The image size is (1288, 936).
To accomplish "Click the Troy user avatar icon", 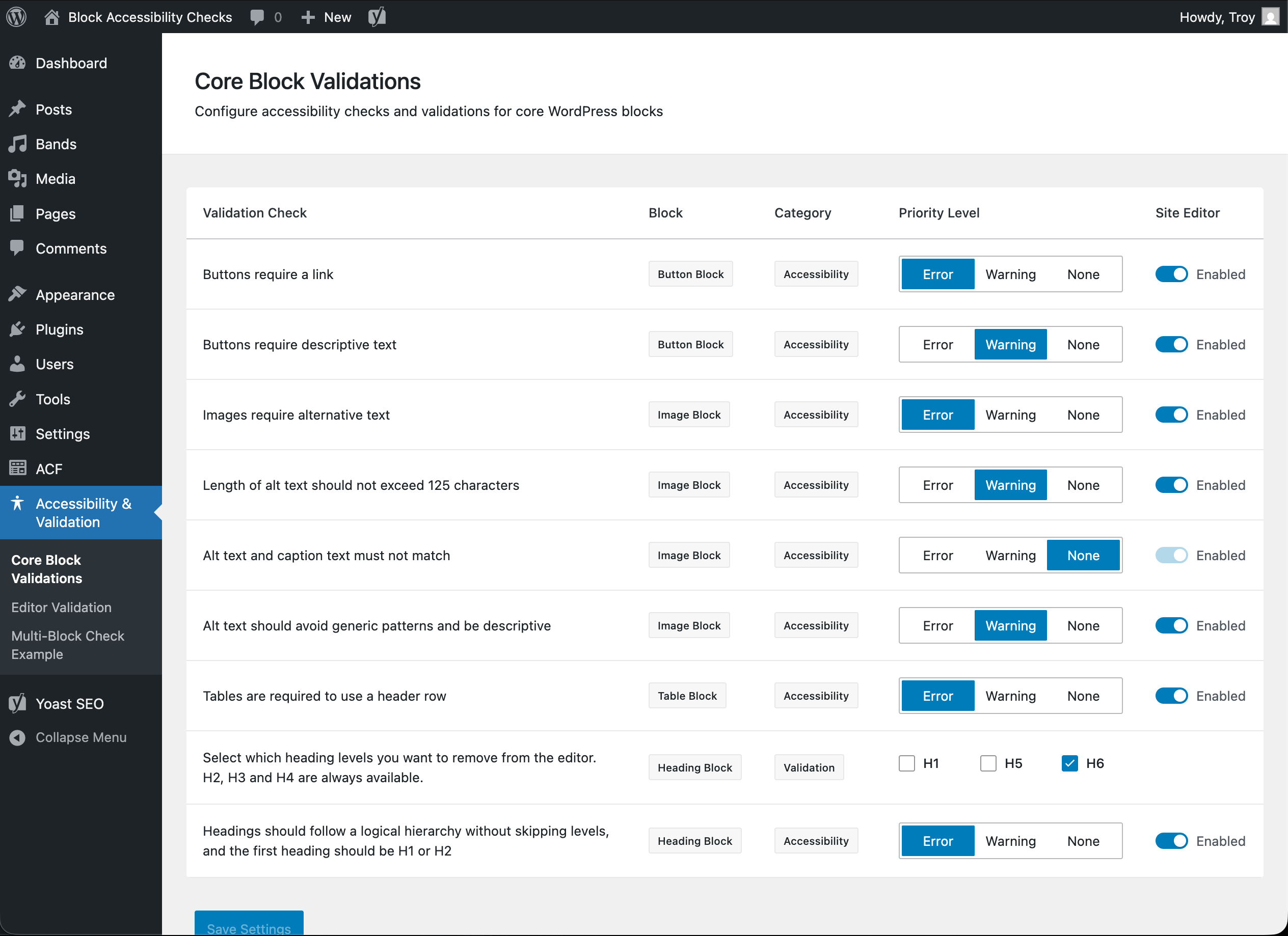I will pyautogui.click(x=1270, y=16).
